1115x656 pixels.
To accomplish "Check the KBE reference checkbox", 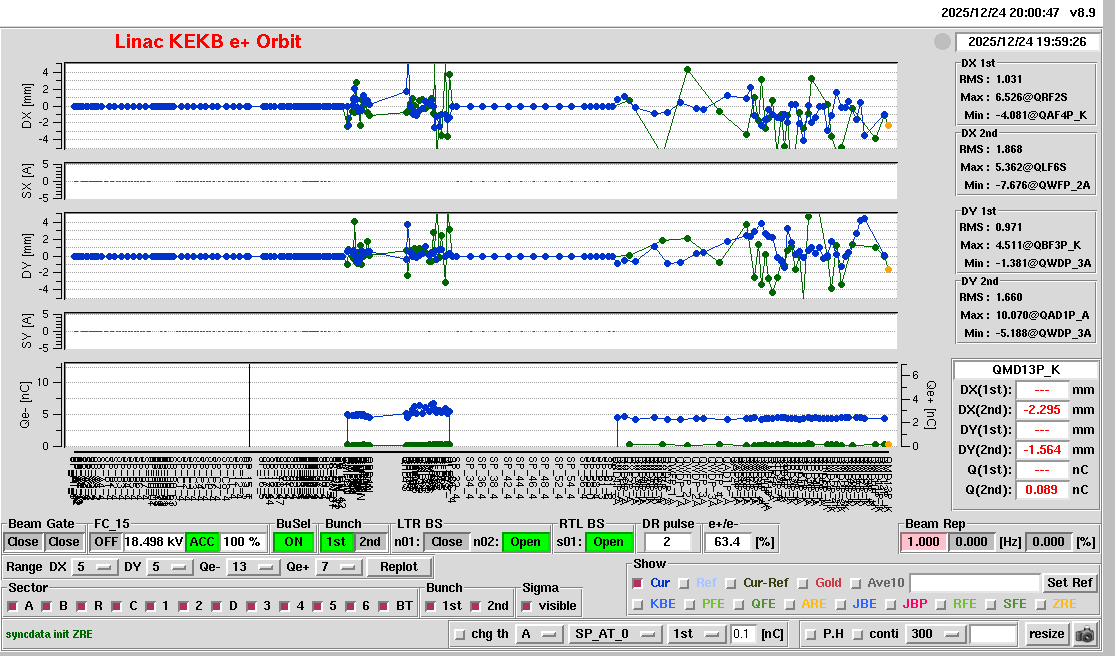I will click(x=638, y=604).
